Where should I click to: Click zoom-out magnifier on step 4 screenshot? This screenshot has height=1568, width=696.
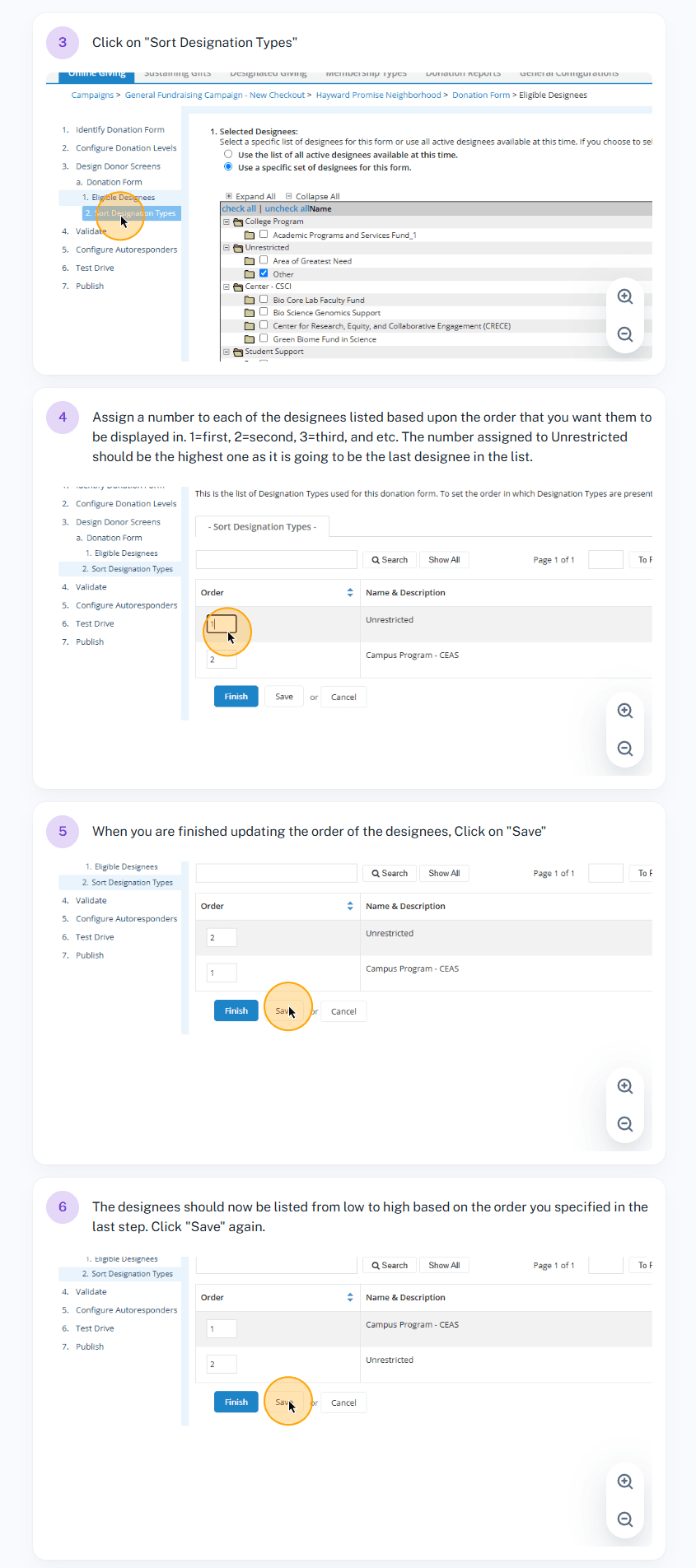(625, 749)
